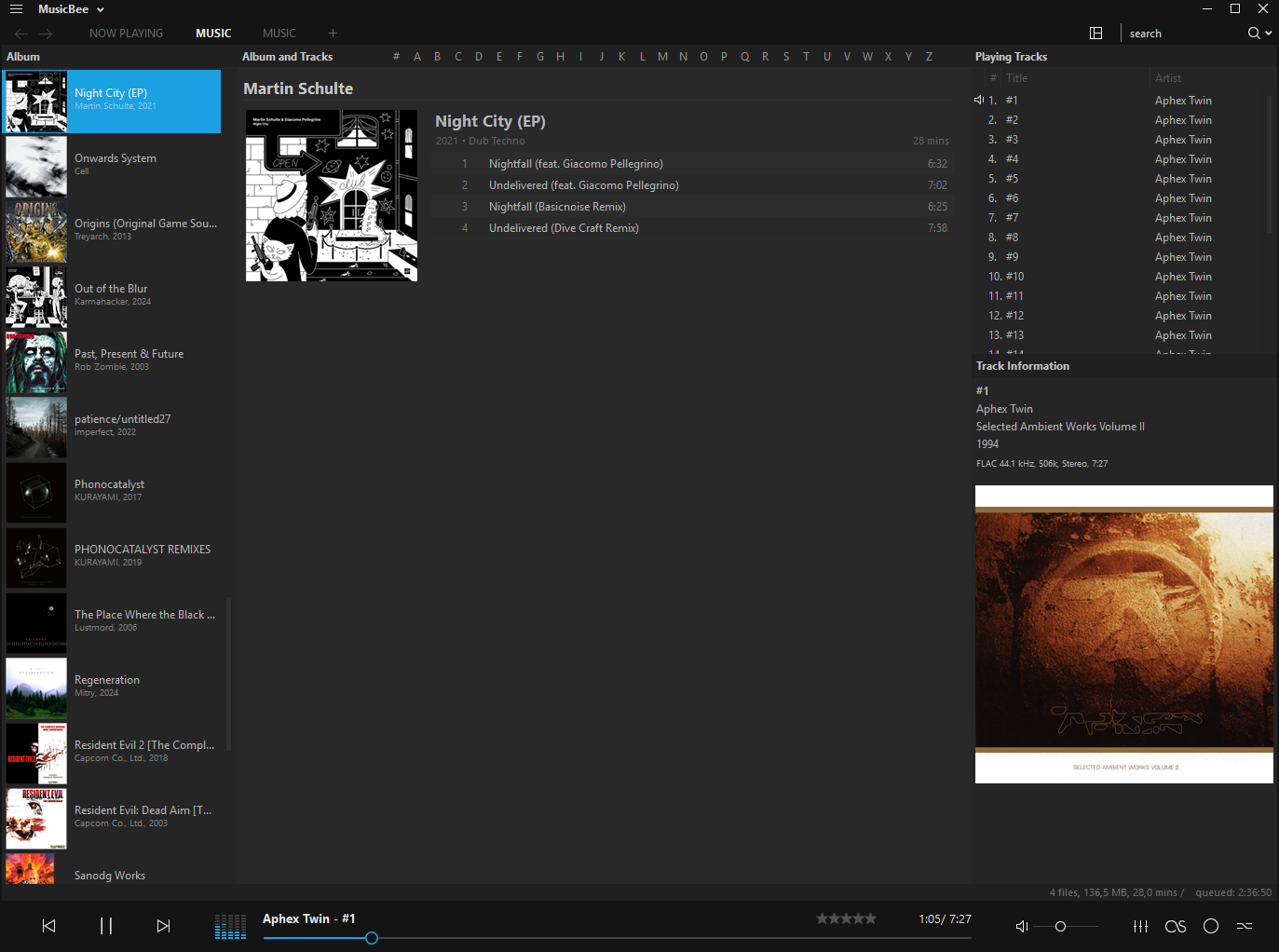Select playing track #10
This screenshot has width=1279, height=952.
pyautogui.click(x=1120, y=277)
